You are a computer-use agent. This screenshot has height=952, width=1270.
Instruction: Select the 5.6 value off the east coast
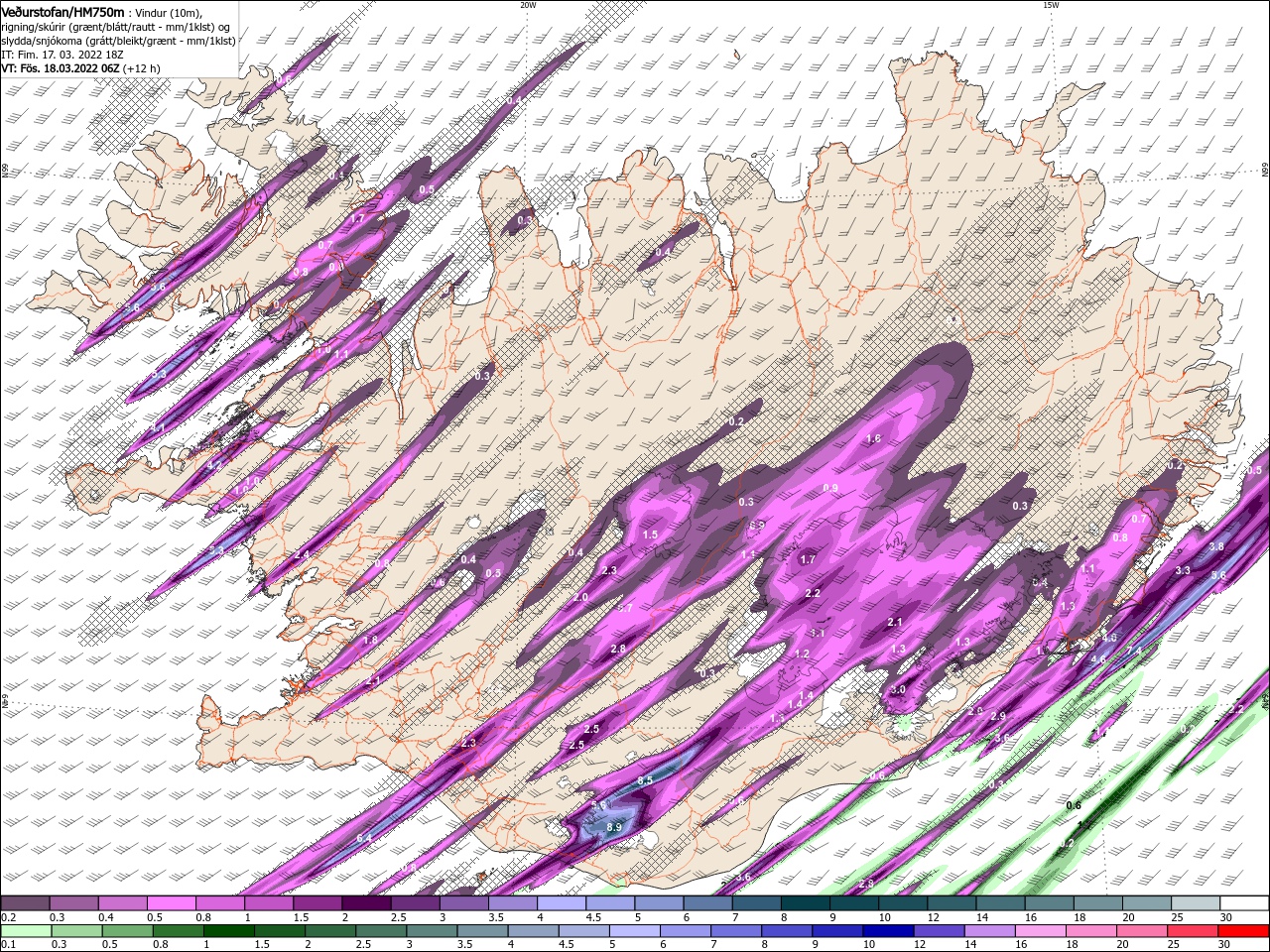pos(1219,575)
